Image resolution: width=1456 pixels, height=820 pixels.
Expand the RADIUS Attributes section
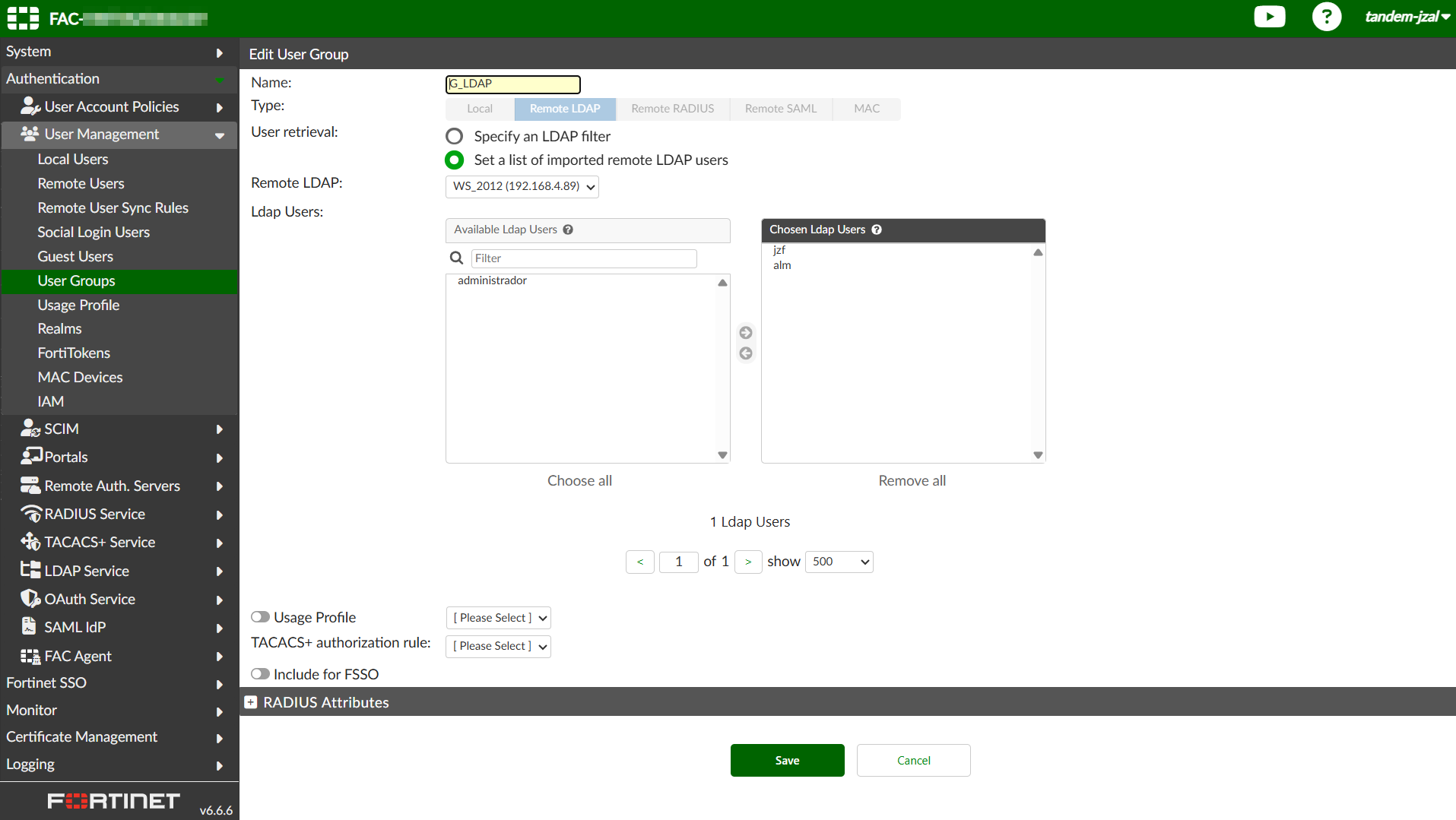(251, 702)
